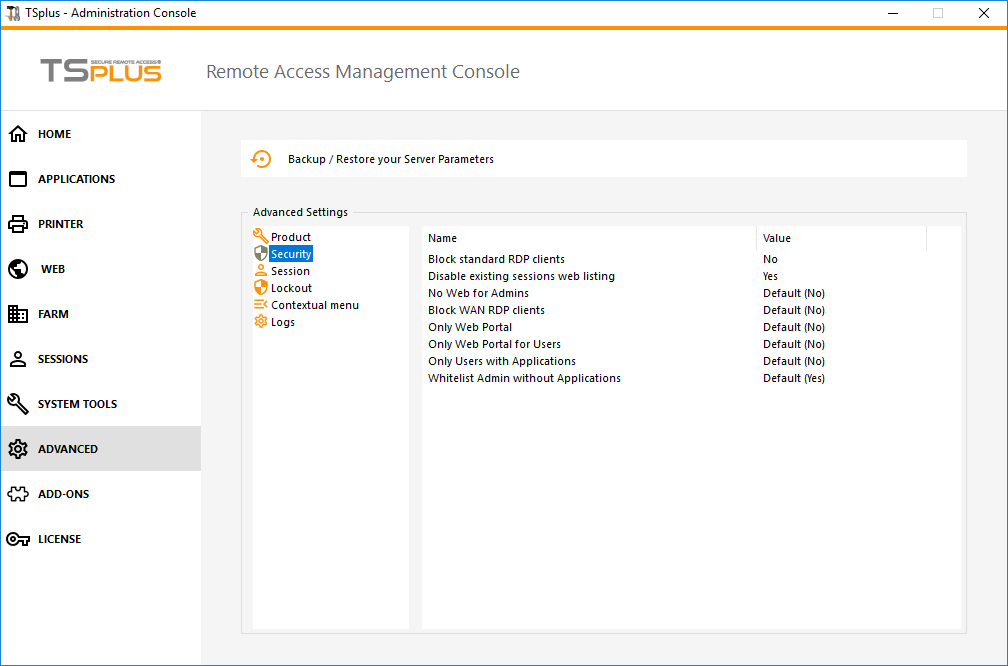Click the Farm building icon
The height and width of the screenshot is (666, 1008).
[18, 314]
